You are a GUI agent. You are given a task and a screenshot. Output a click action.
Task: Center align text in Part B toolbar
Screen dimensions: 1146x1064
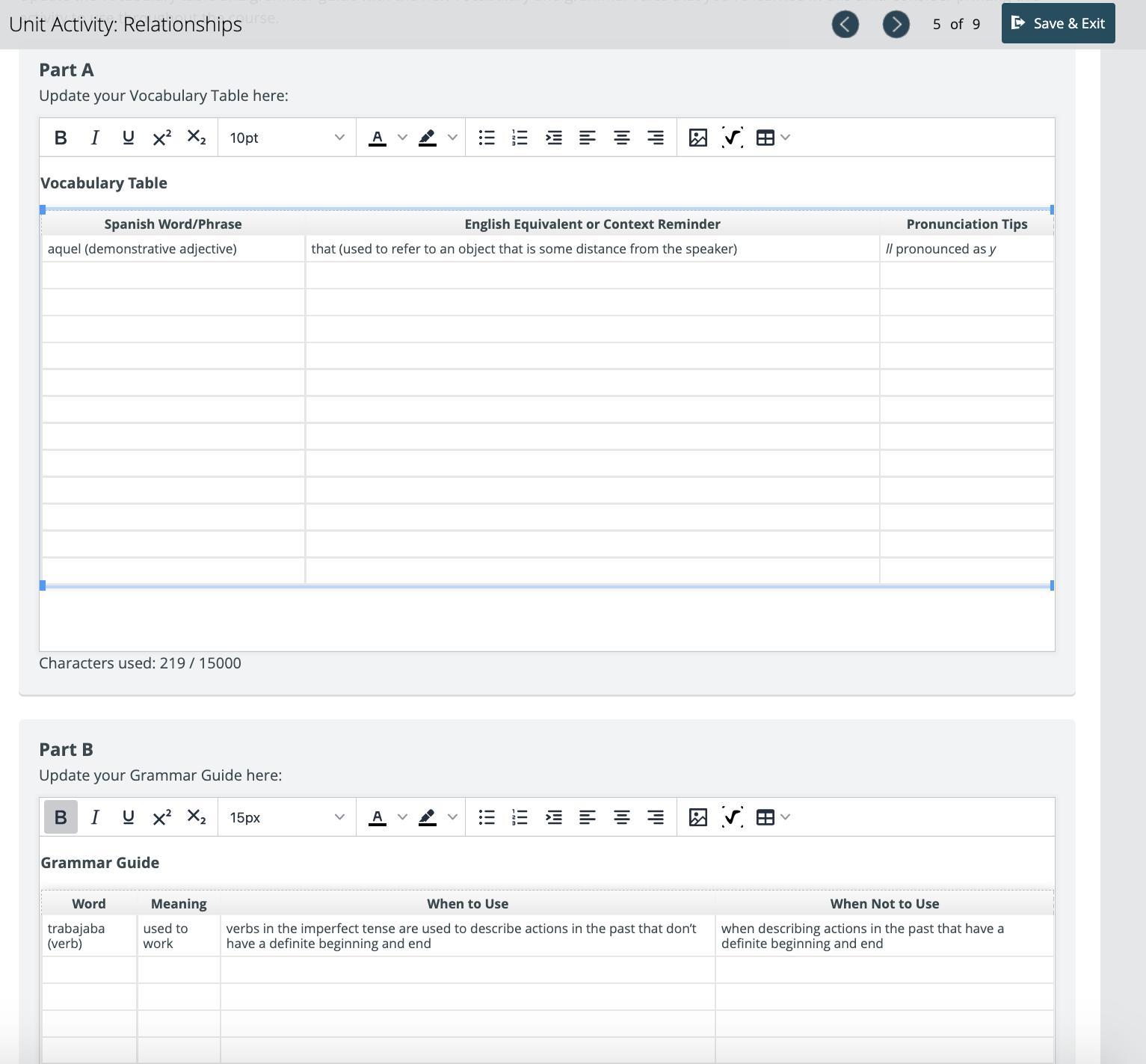621,817
